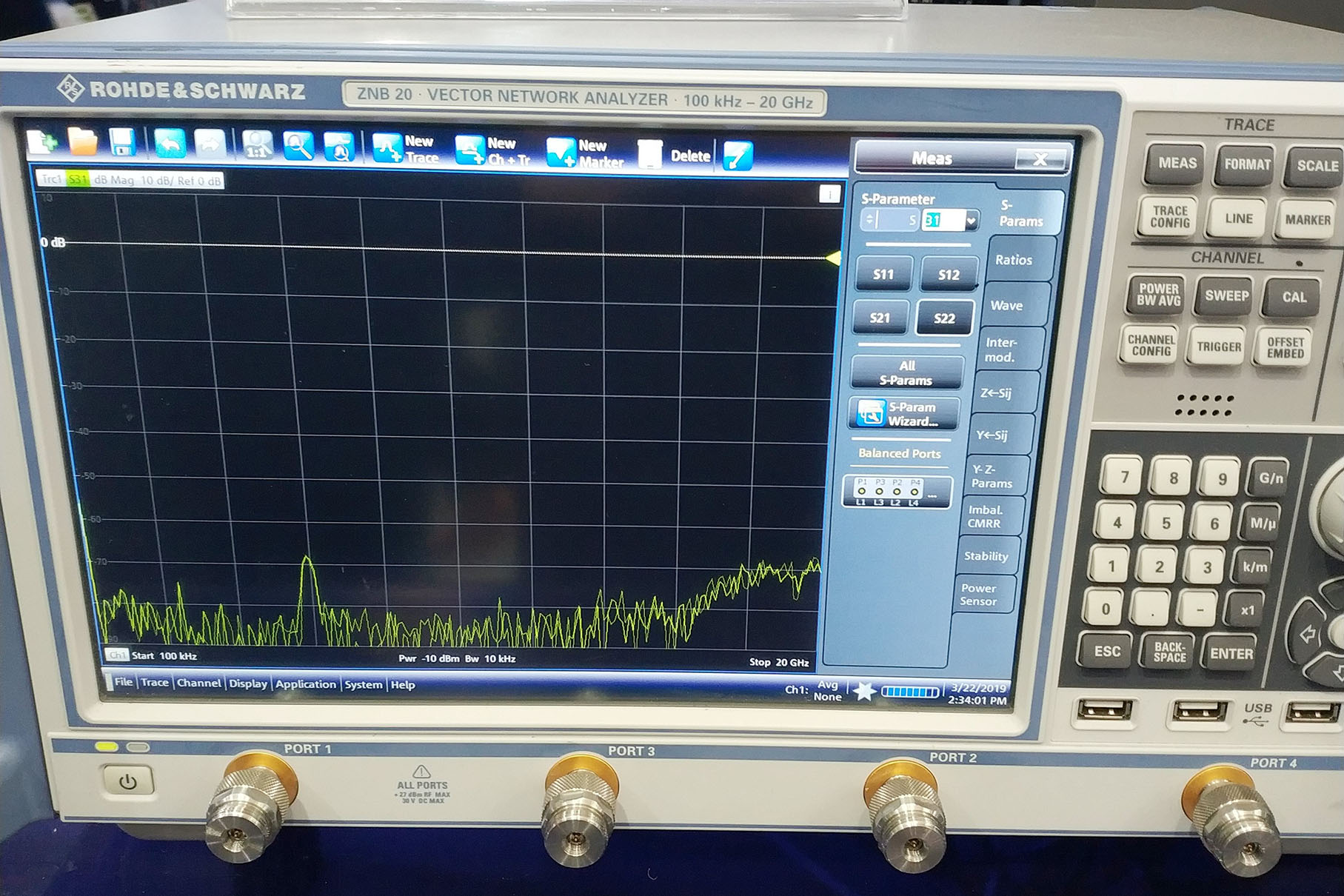Launch the S-Param Wizard
Viewport: 1344px width, 896px height.
904,414
